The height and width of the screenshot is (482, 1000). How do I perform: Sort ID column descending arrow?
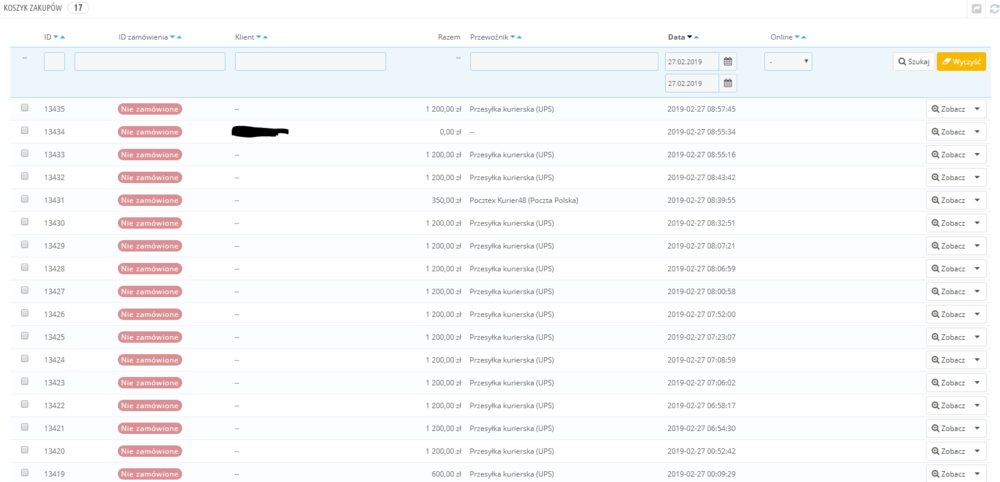coord(56,38)
